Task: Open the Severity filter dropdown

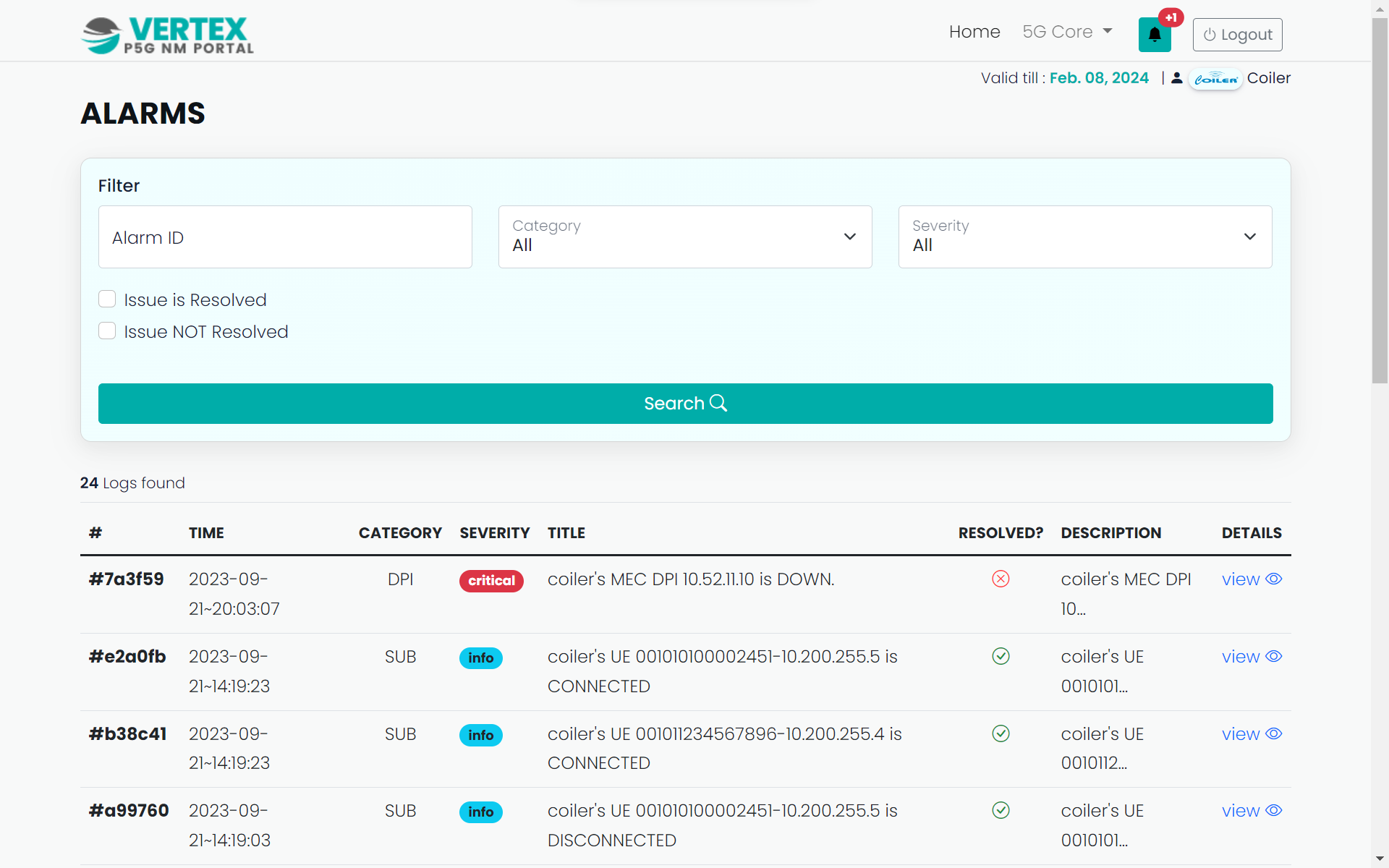Action: (x=1084, y=237)
